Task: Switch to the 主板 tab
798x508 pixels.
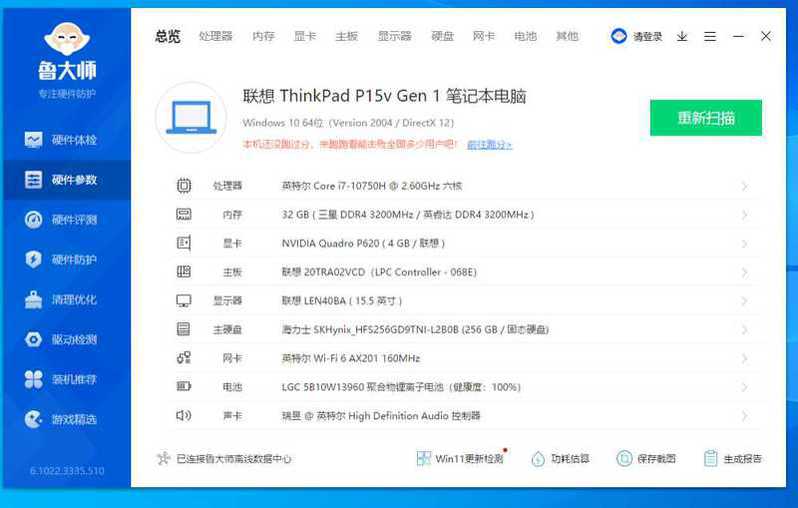Action: 347,36
